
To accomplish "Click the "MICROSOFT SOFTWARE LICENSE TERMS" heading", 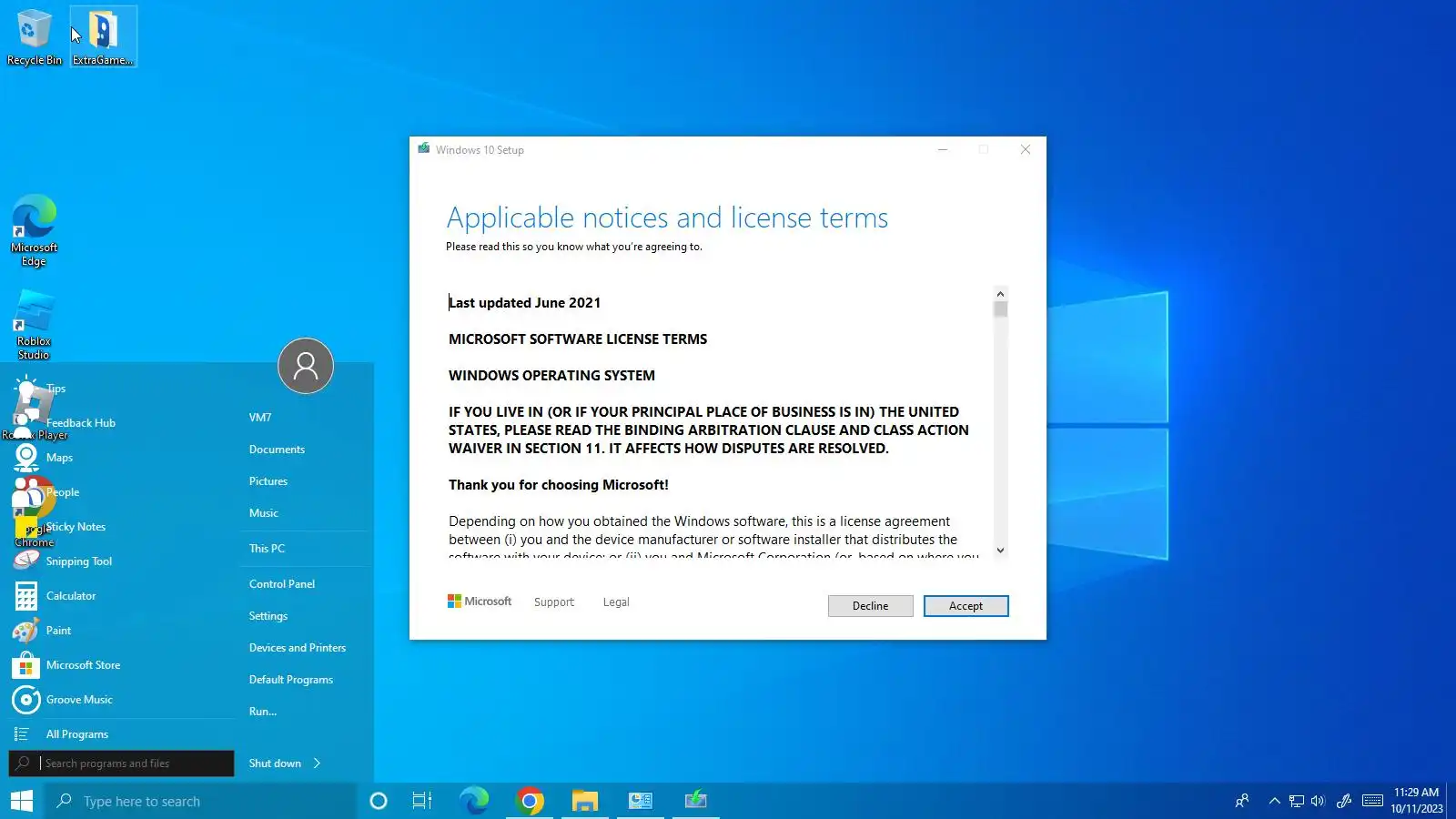I will (x=578, y=339).
